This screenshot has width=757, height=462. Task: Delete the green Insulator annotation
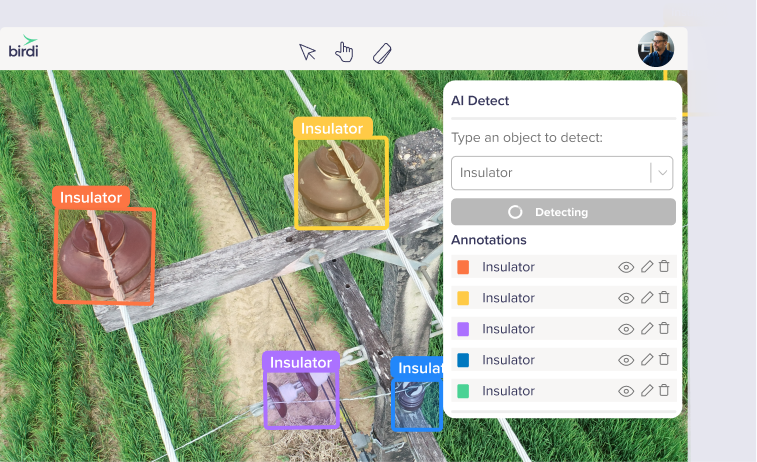tap(664, 390)
